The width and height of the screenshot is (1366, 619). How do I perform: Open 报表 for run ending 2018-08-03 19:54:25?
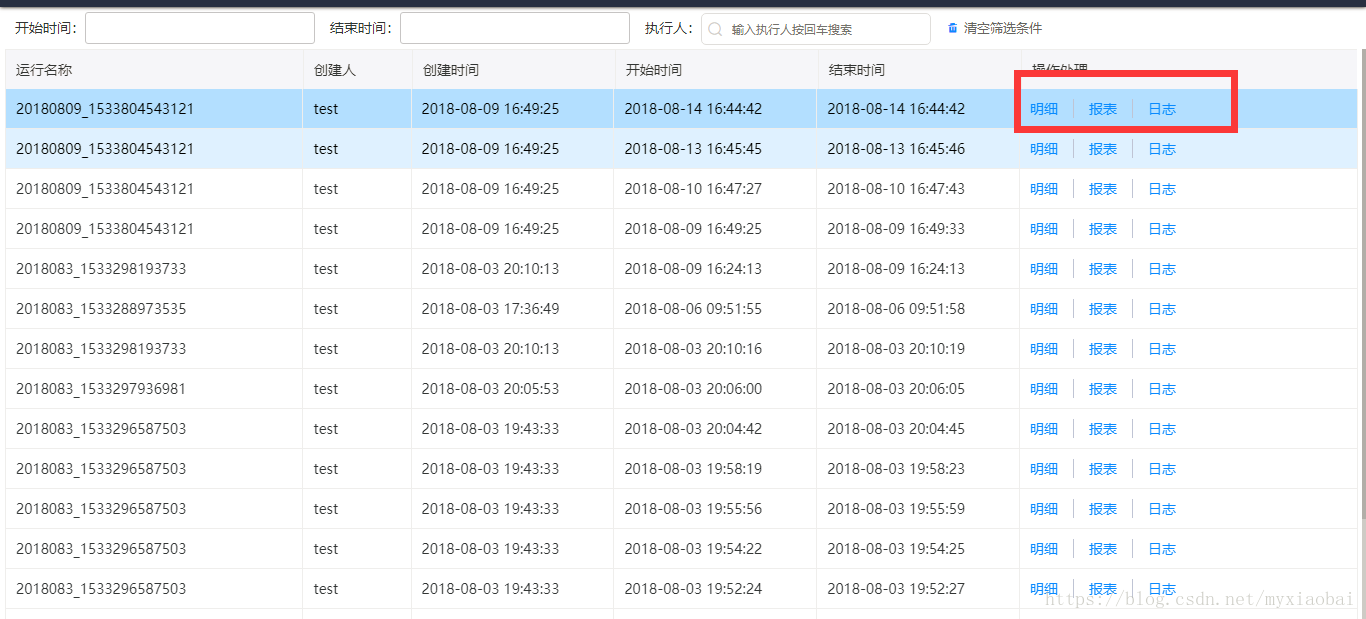tap(1103, 549)
